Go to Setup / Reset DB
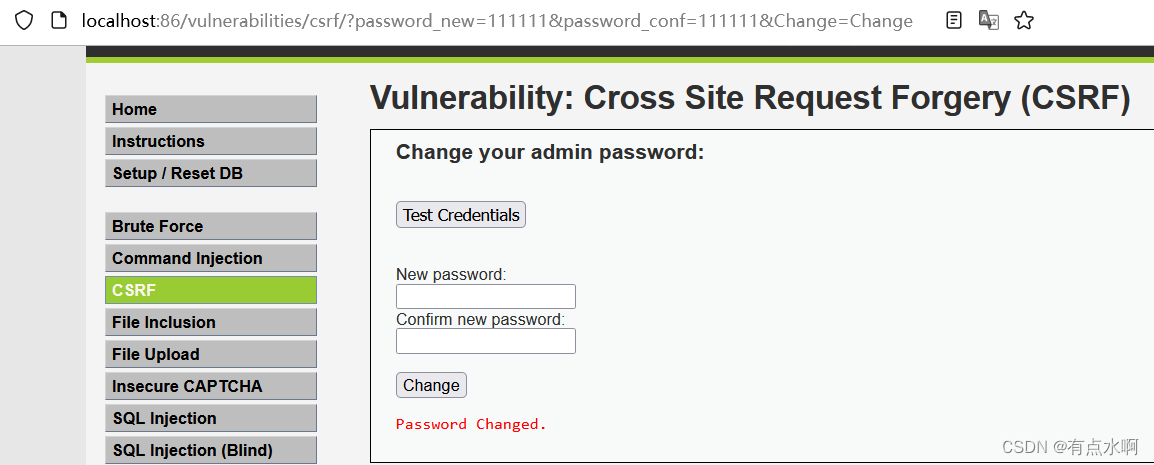Viewport: 1154px width, 465px height. [210, 173]
